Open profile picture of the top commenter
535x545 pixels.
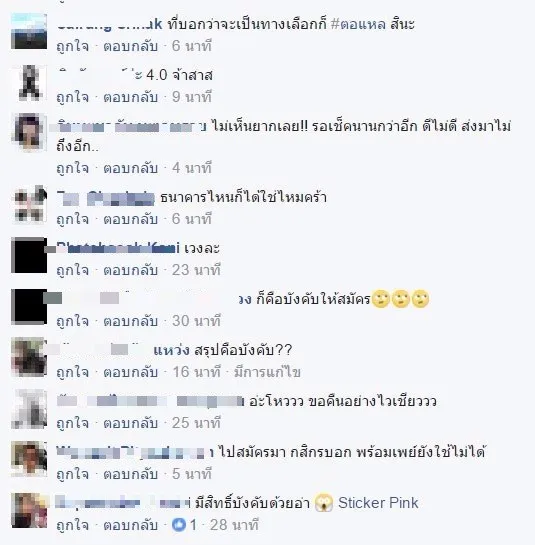tap(29, 31)
